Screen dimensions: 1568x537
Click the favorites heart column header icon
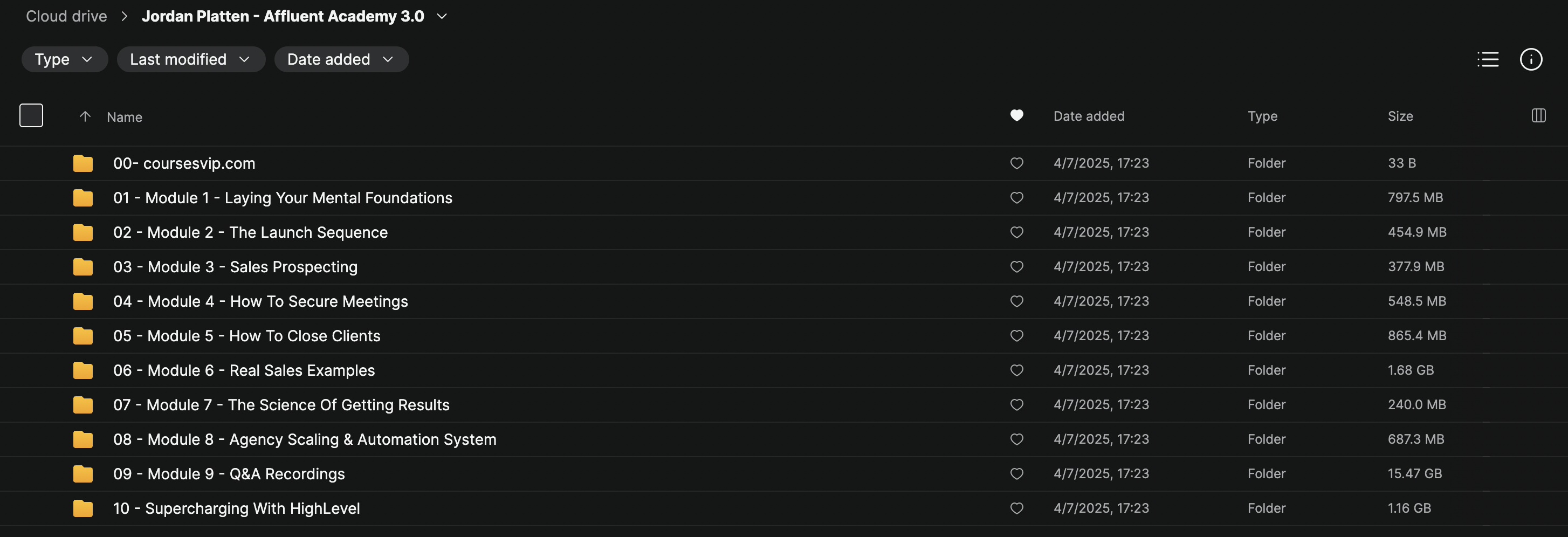[1016, 116]
